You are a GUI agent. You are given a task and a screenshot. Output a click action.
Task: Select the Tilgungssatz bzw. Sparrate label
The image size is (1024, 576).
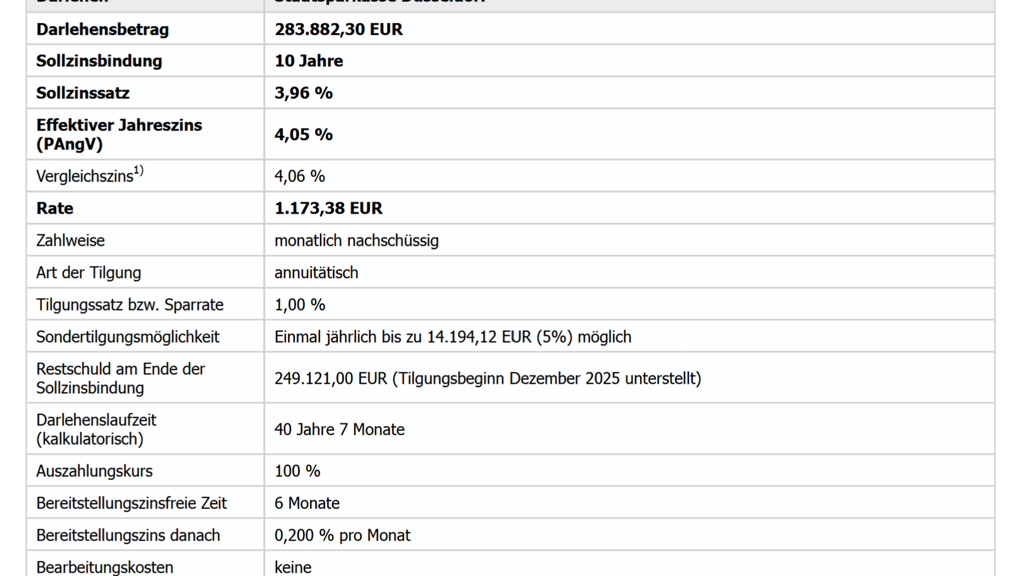click(130, 305)
